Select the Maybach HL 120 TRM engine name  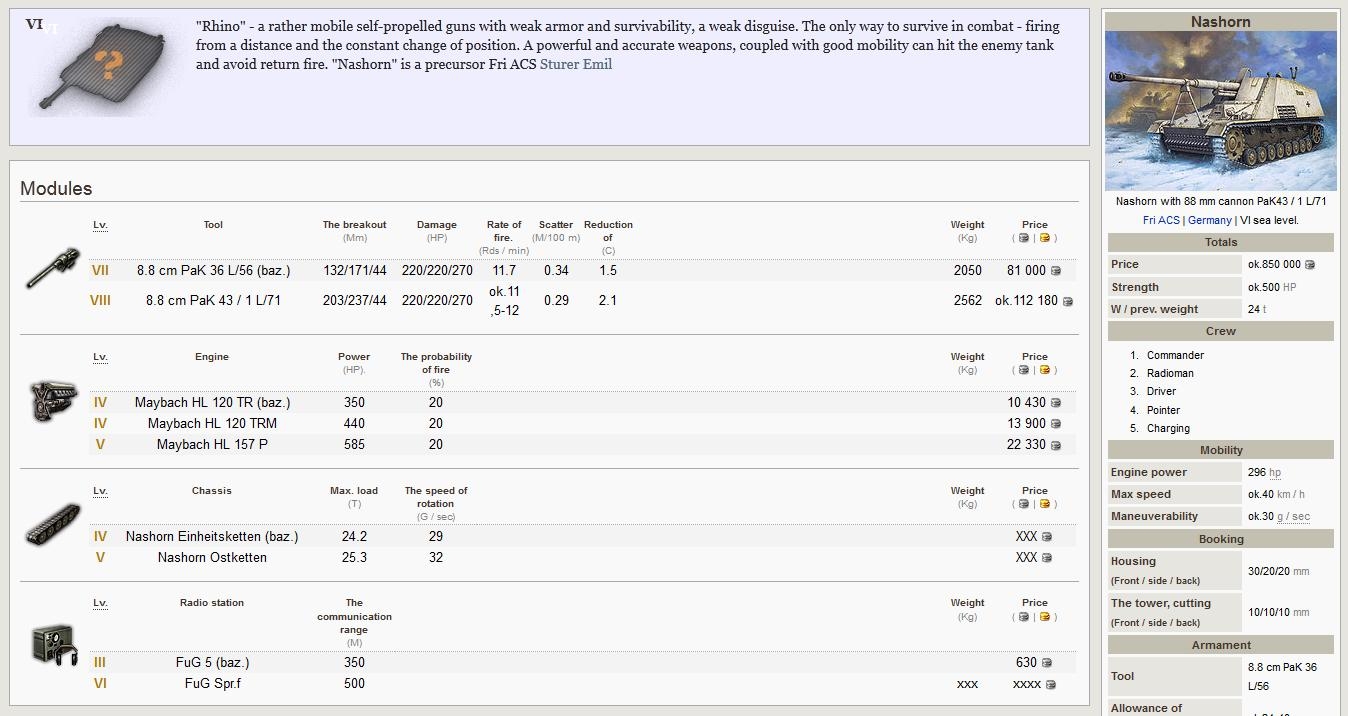point(212,424)
